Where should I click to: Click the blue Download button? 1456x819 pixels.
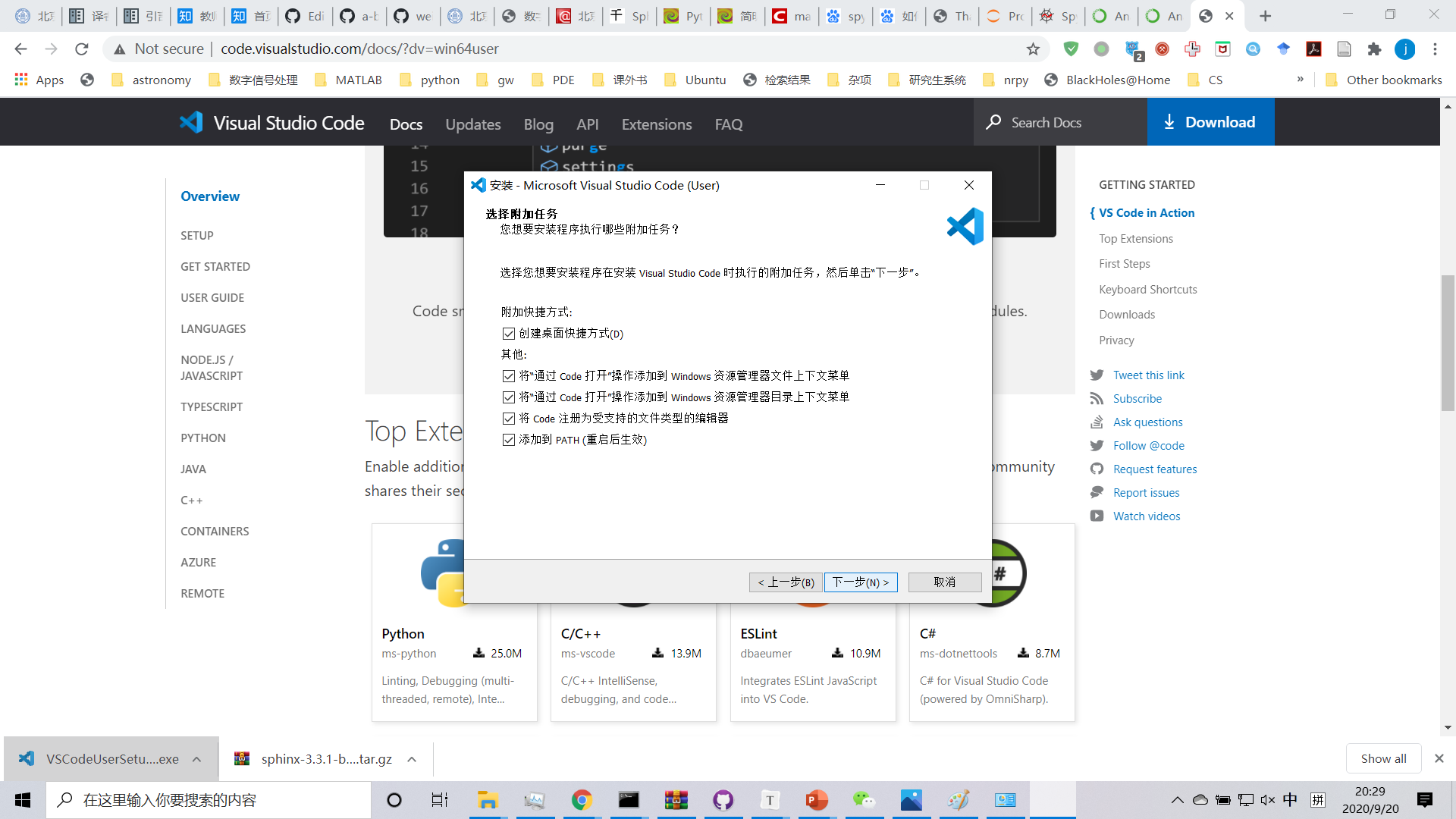click(1211, 122)
